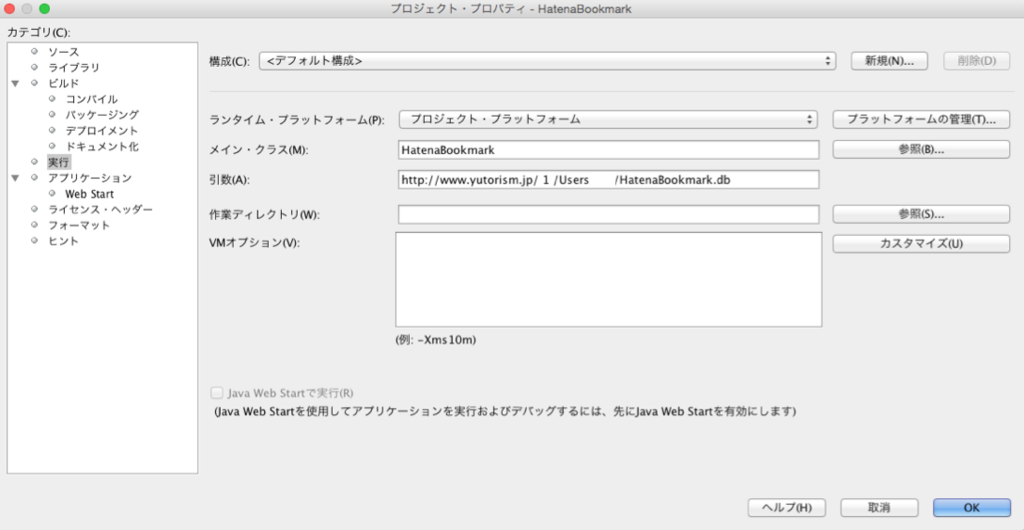Select the ビルド category
1024x530 pixels.
(63, 83)
